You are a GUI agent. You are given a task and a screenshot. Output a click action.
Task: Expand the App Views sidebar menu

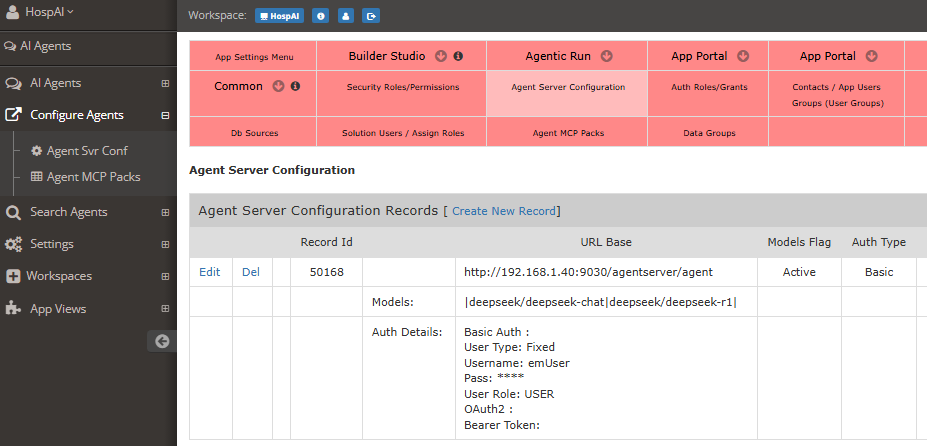[x=165, y=309]
